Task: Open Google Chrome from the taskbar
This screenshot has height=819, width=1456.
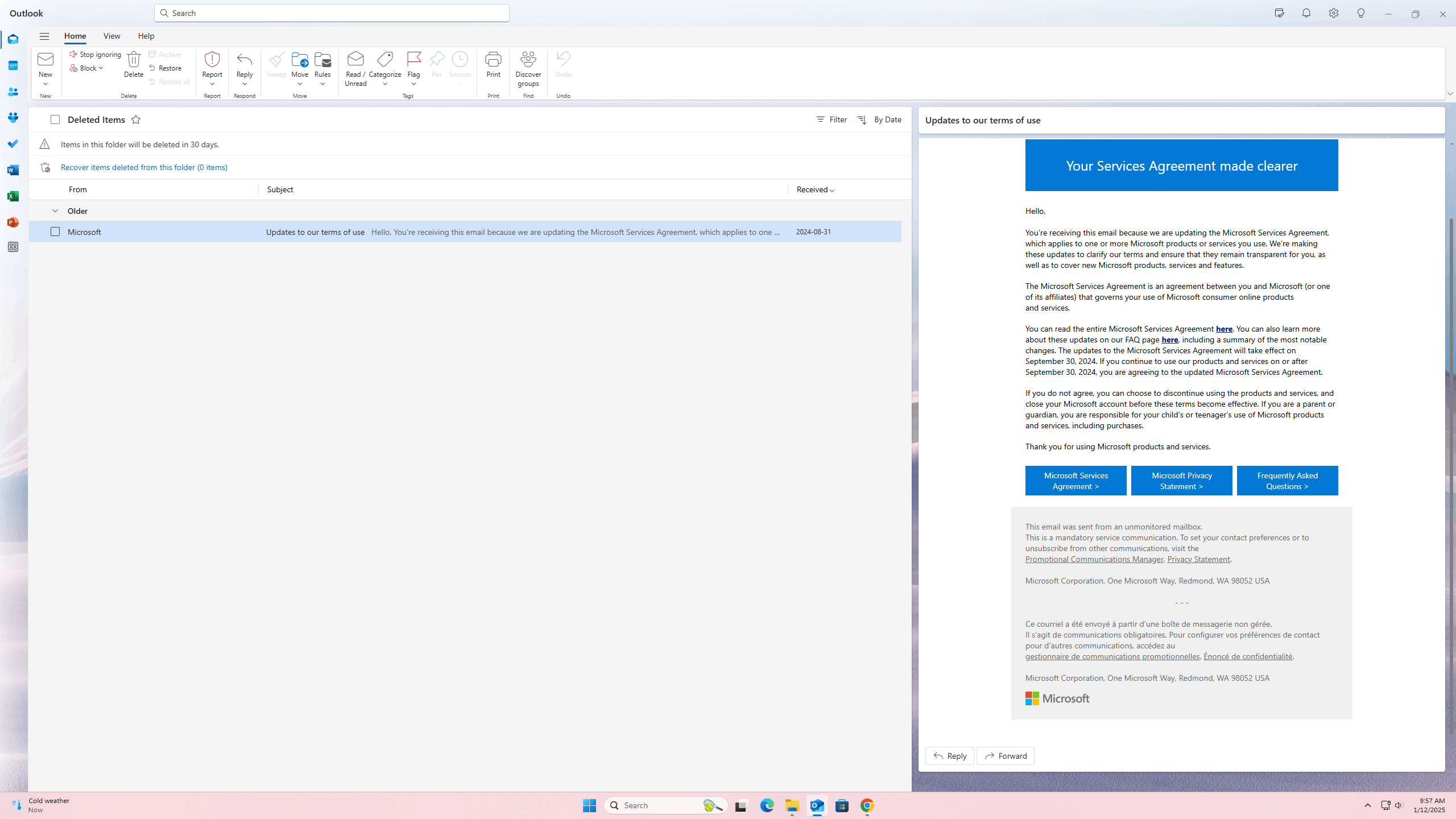Action: click(x=867, y=805)
